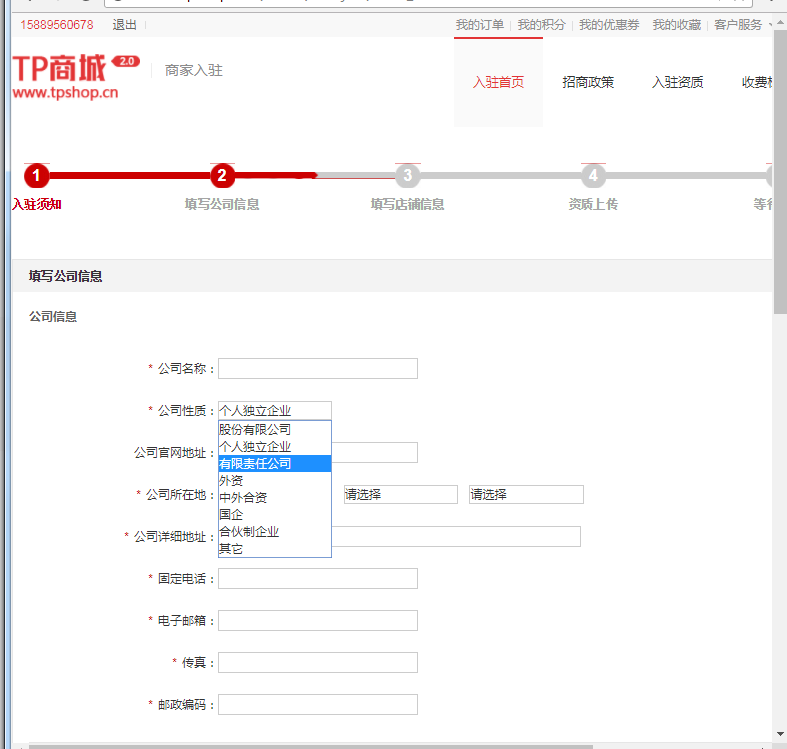
Task: Go to 入驻资质 tab
Action: (677, 82)
